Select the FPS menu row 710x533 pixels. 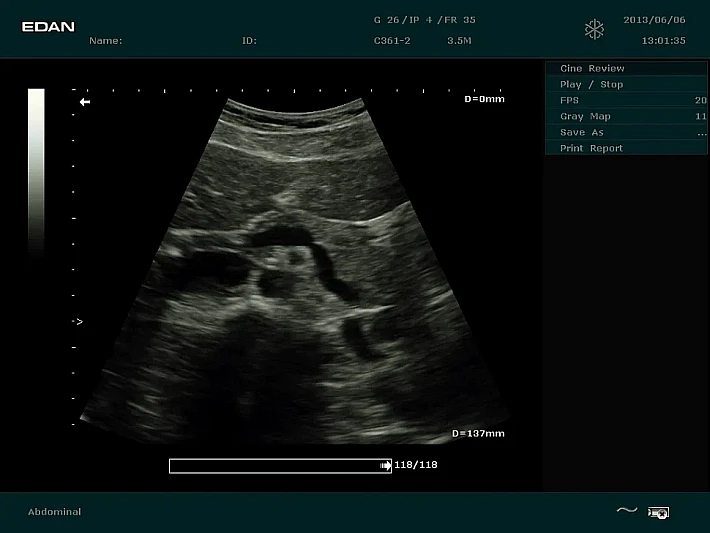tap(570, 100)
